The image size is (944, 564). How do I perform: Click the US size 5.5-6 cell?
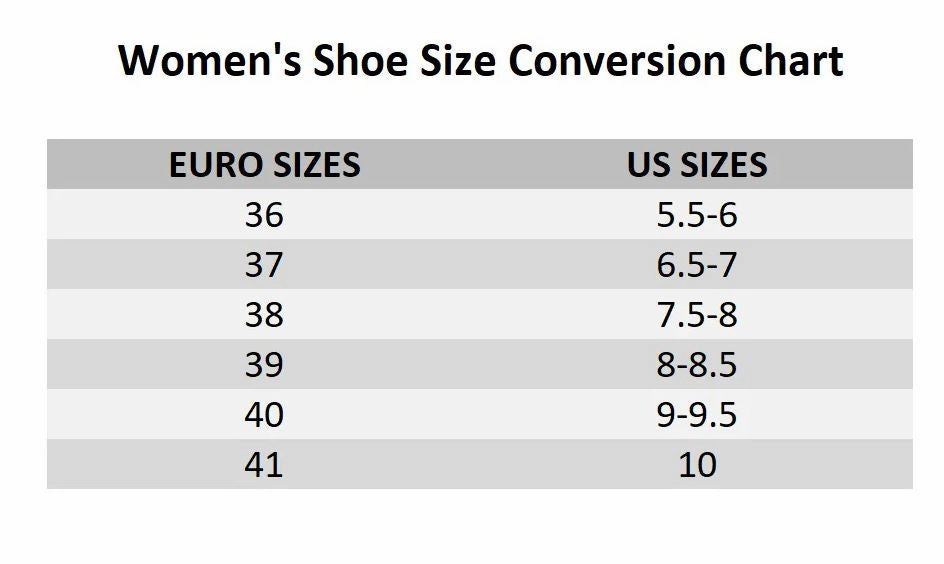point(697,215)
